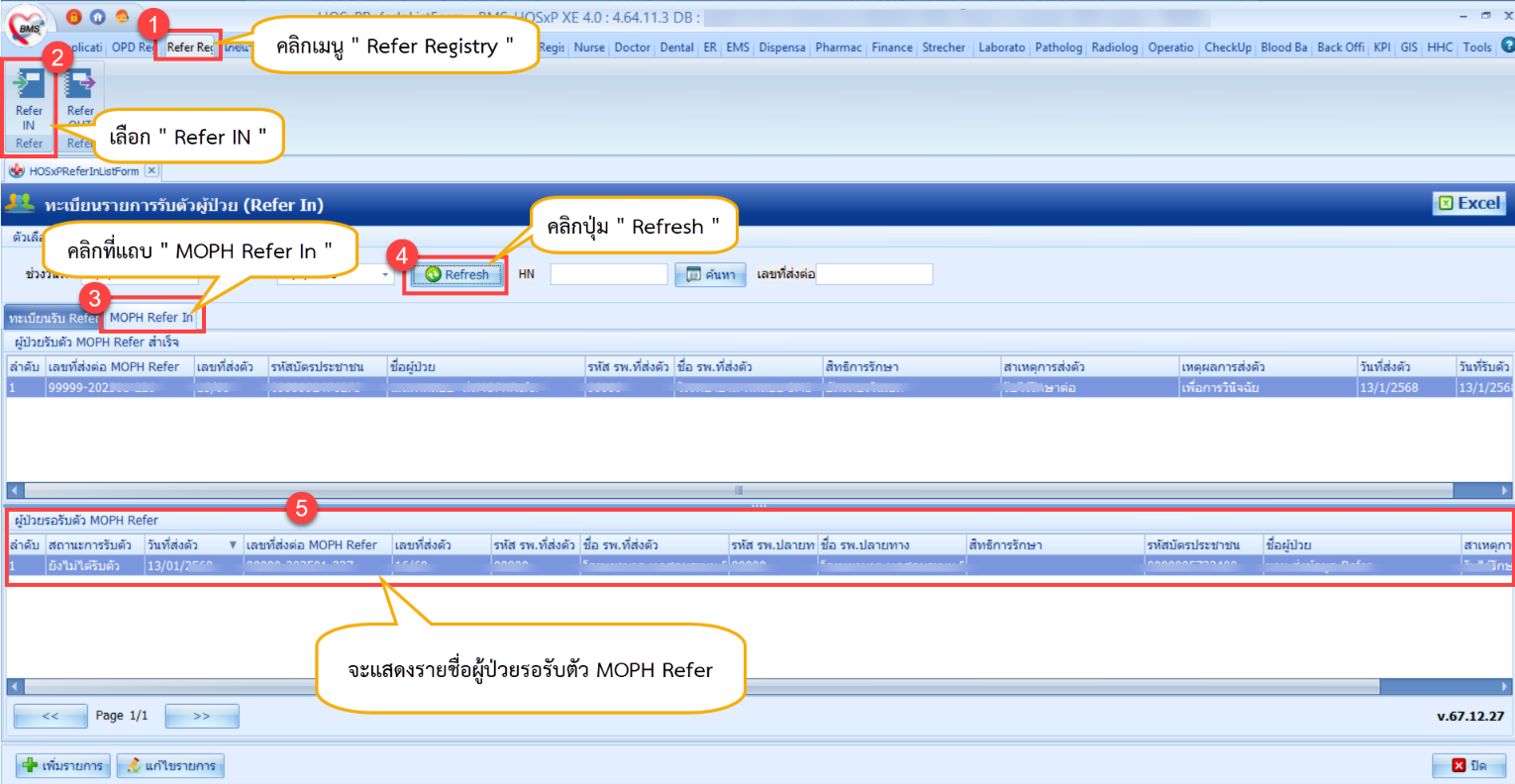Open the Laborato menu tab
Image resolution: width=1515 pixels, height=784 pixels.
point(1002,47)
